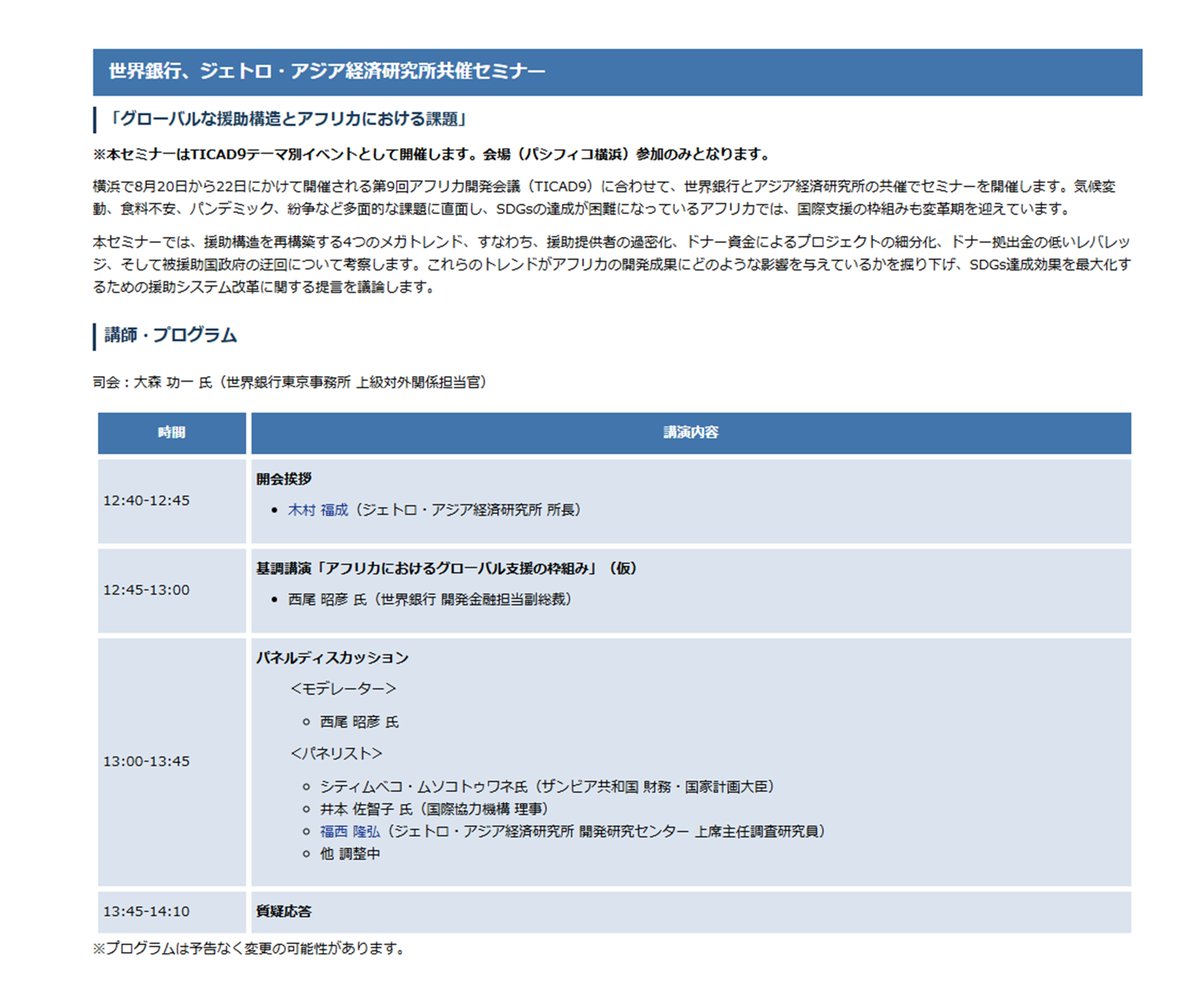Image resolution: width=1200 pixels, height=992 pixels.
Task: Click the 他 調整中 list entry
Action: 350,854
